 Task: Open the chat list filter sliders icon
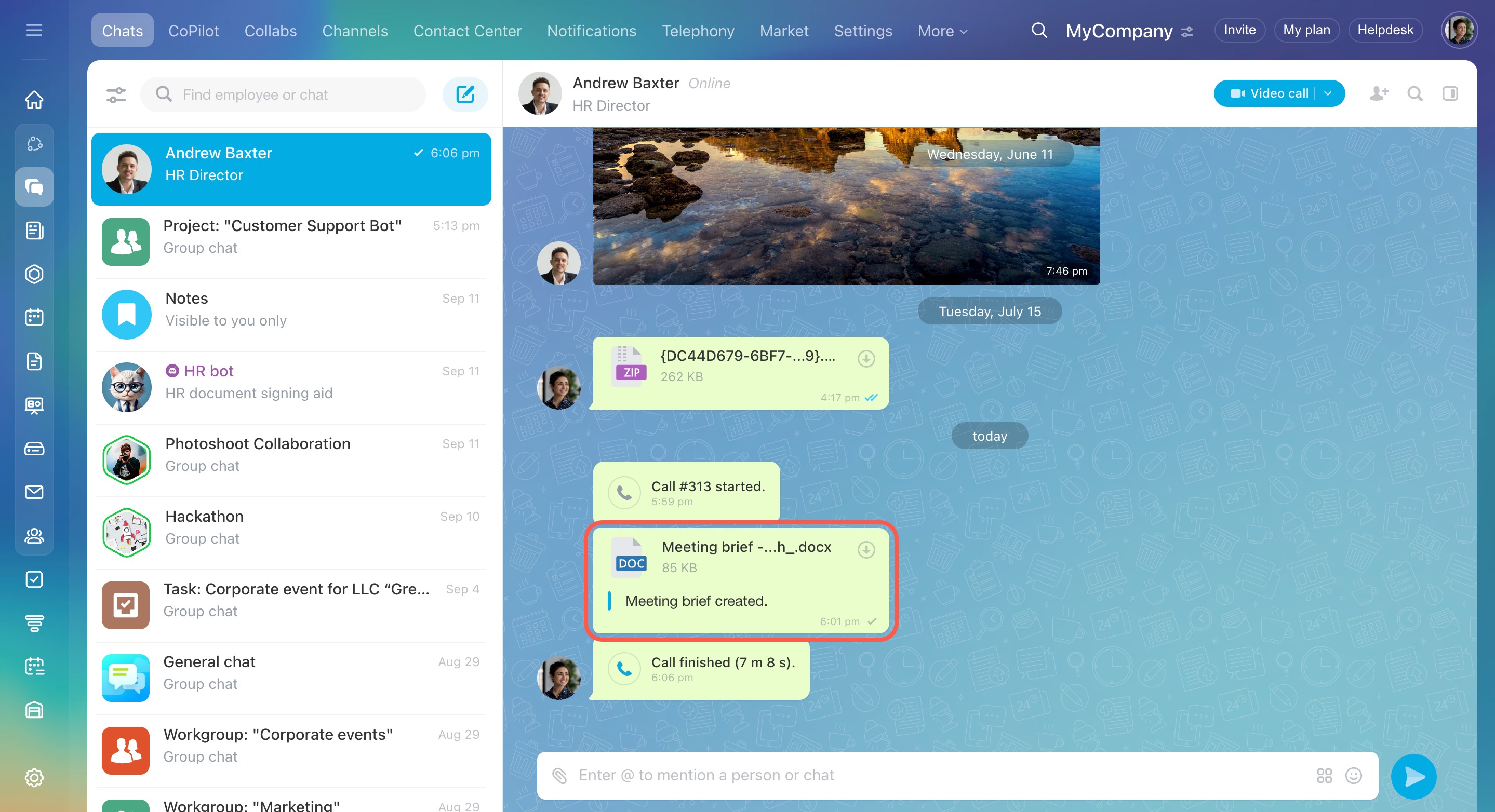pos(116,94)
